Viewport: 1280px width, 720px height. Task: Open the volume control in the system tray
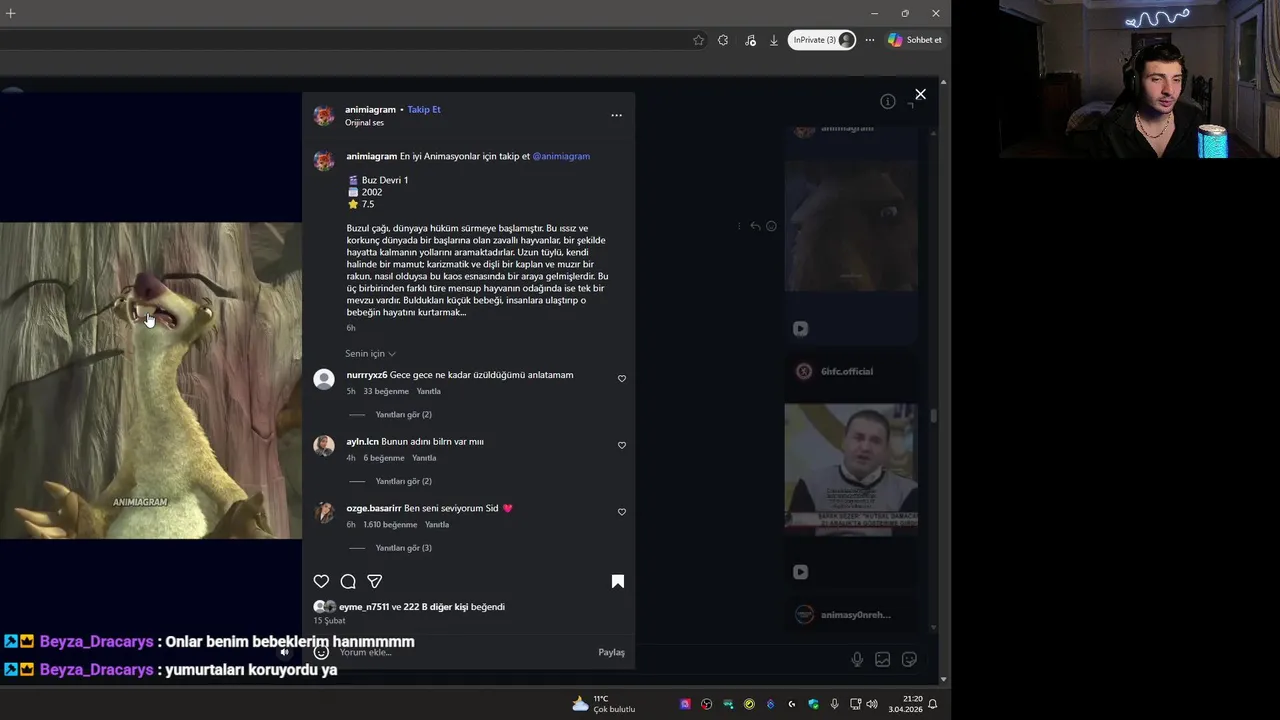click(x=872, y=704)
